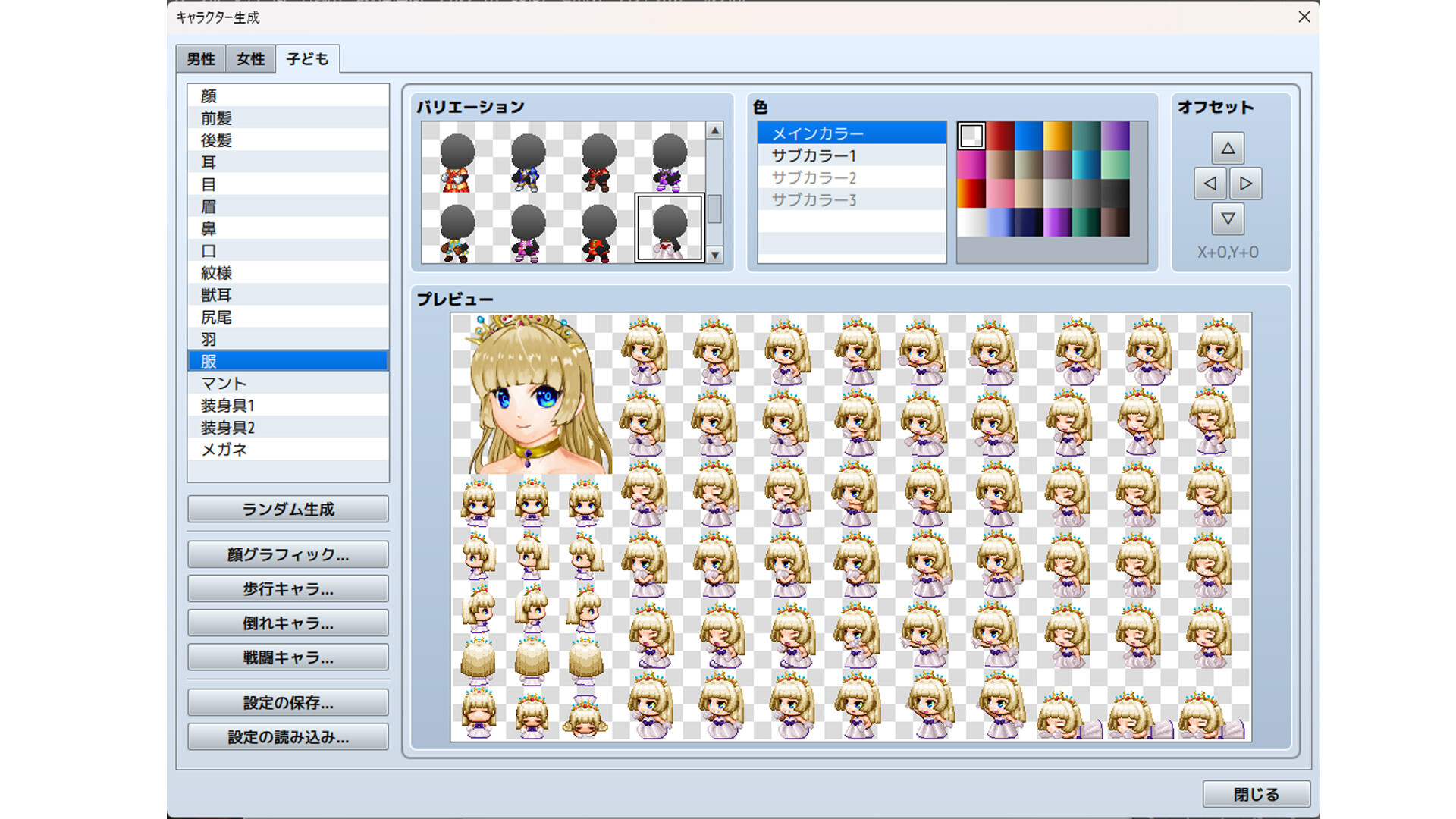
Task: Click the ランダム生成 button
Action: point(287,509)
